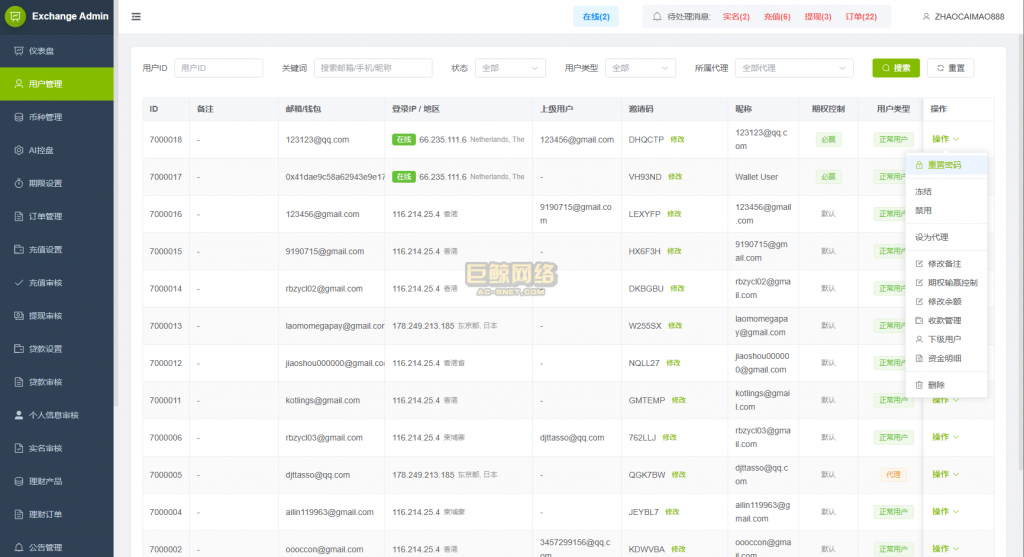Click the 提现审核 icon in sidebar

click(18, 315)
